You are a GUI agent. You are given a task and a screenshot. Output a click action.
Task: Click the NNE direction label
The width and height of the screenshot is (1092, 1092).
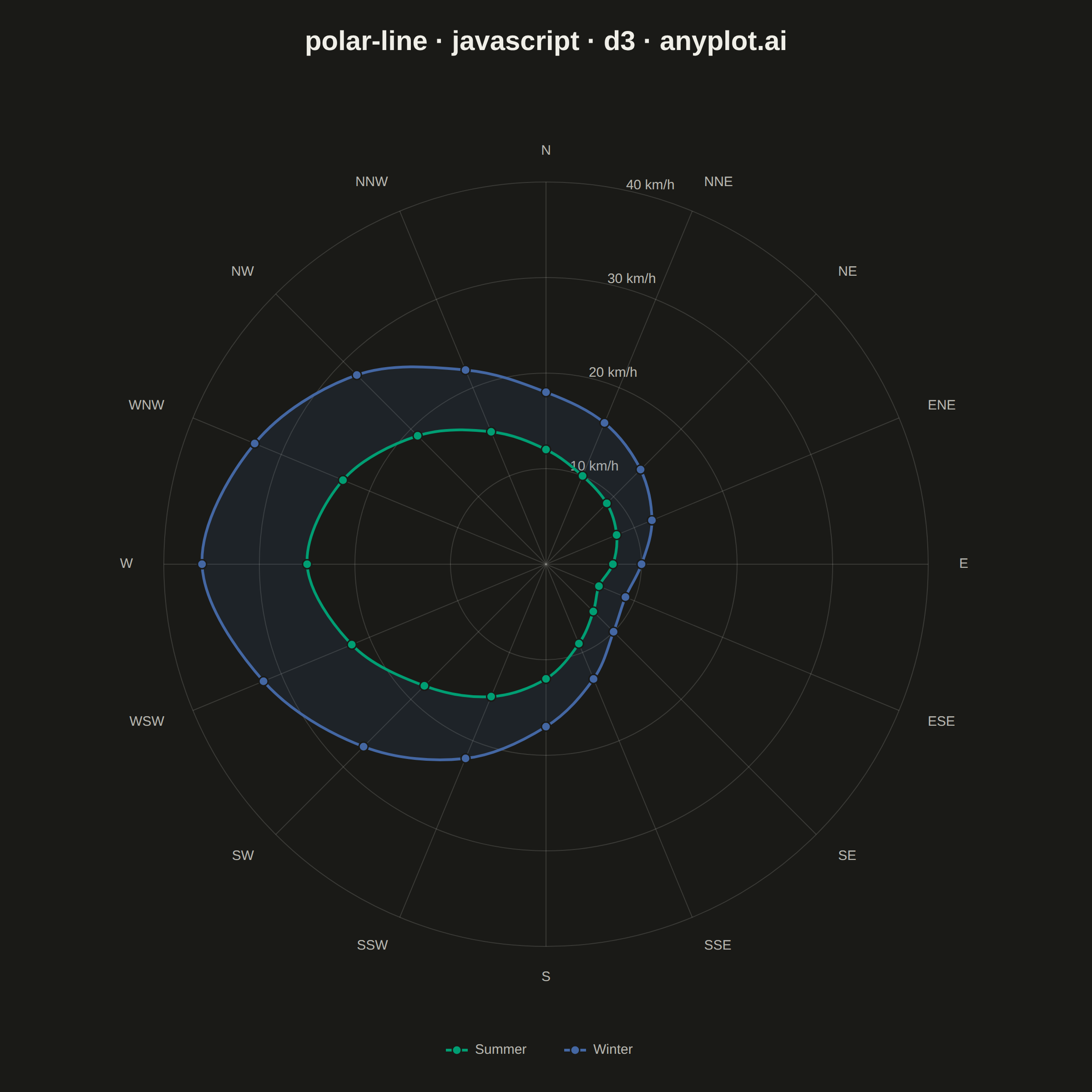point(718,182)
